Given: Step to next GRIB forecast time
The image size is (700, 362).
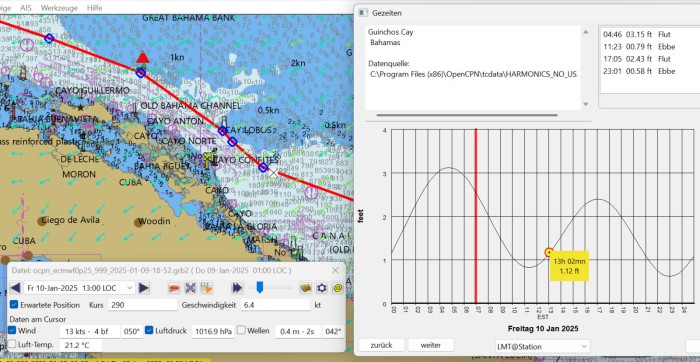Looking at the screenshot, I should click(144, 288).
